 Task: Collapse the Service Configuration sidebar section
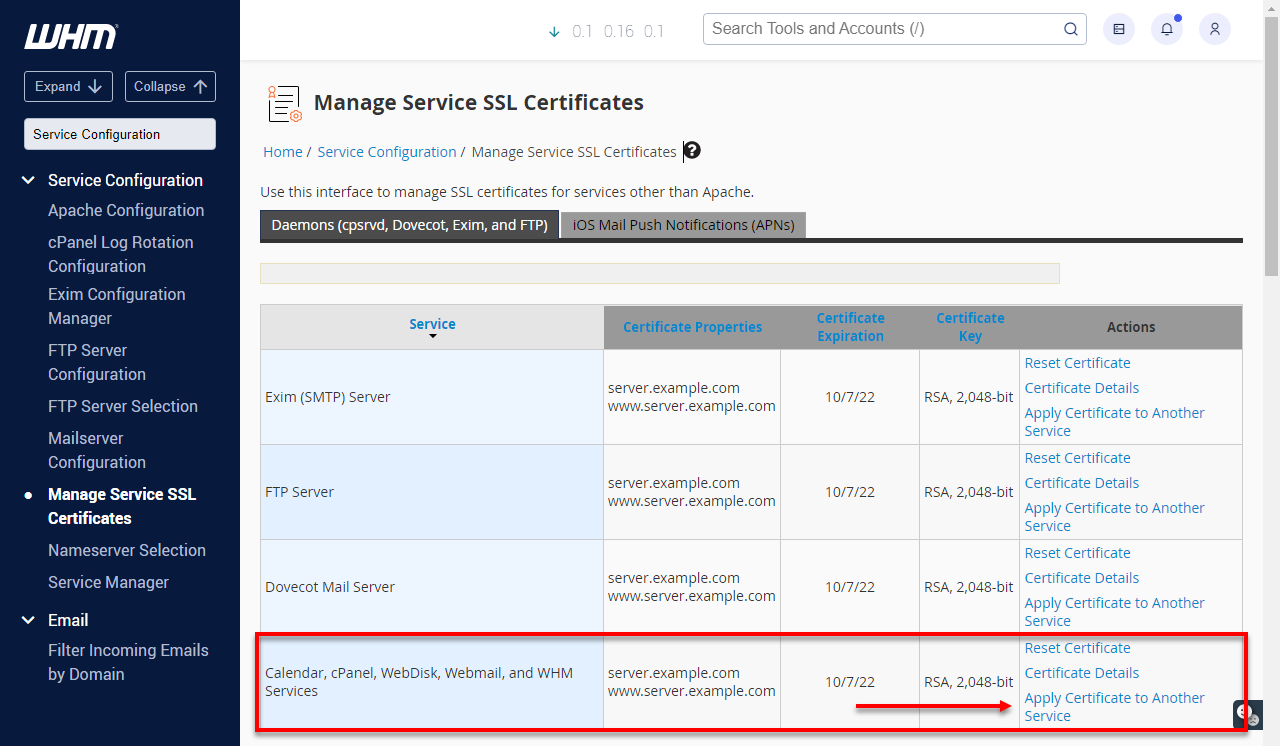coord(28,180)
